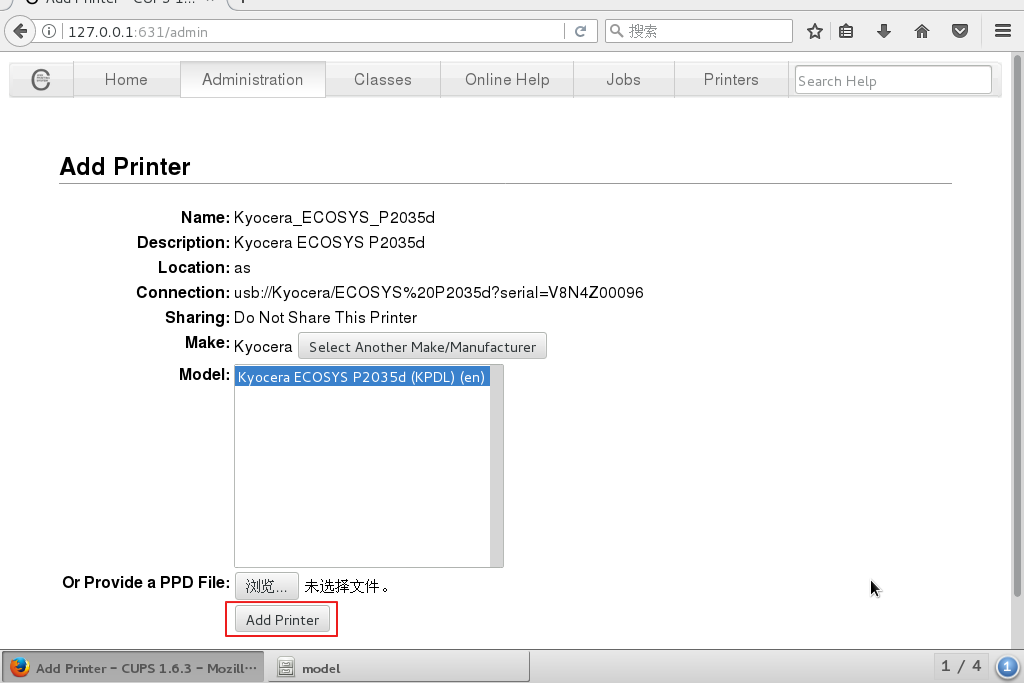Bookmark this page with the star icon

coord(815,31)
